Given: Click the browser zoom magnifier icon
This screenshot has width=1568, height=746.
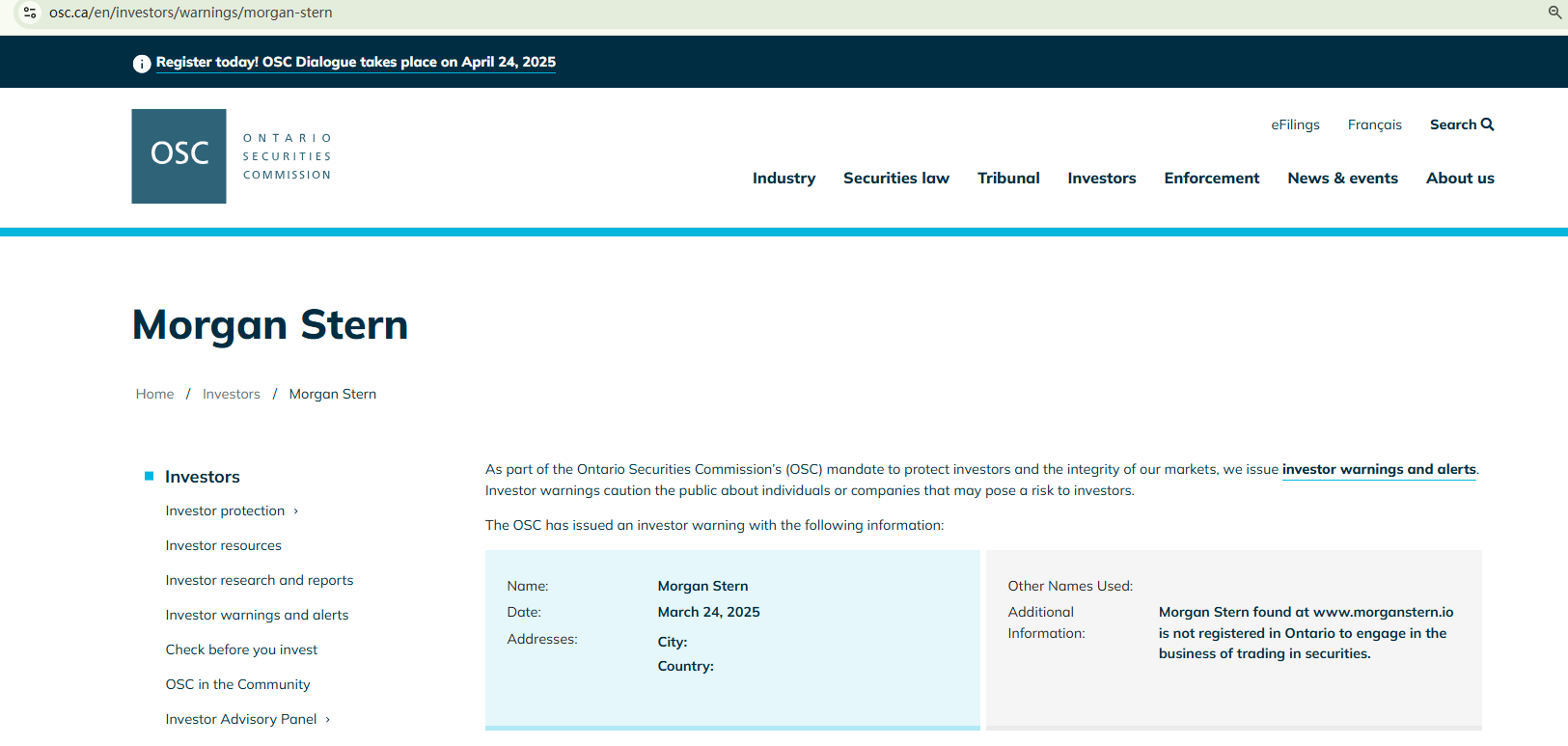Looking at the screenshot, I should (1554, 13).
